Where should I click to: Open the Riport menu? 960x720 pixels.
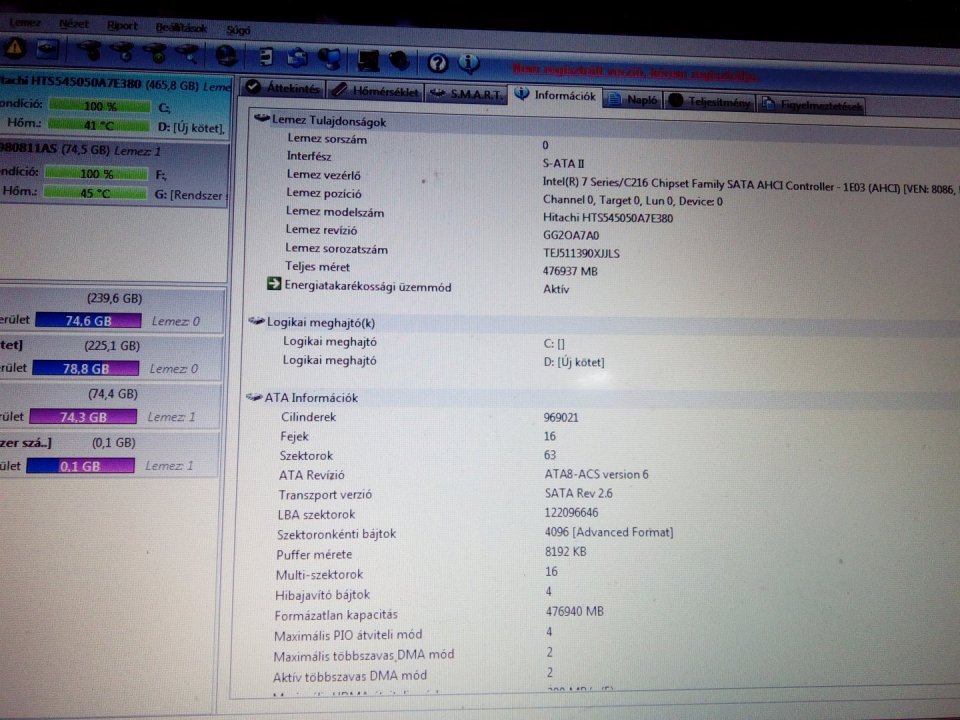point(122,26)
